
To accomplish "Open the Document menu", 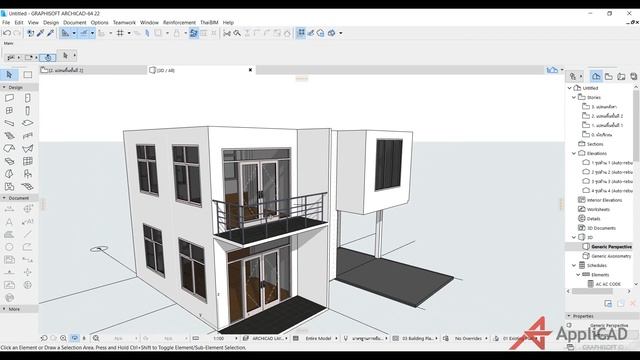I will pos(75,22).
